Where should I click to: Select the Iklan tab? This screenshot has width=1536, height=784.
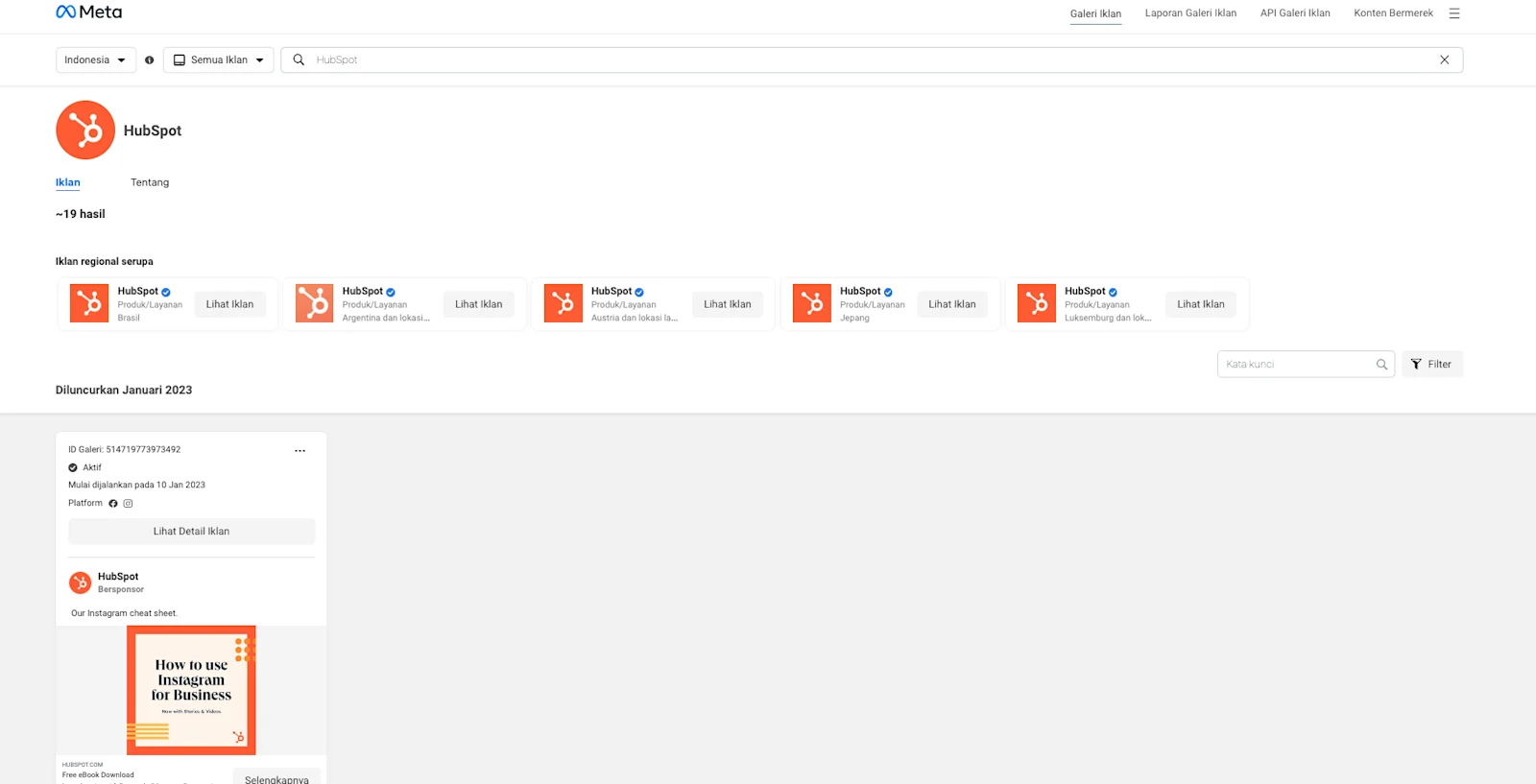[x=68, y=182]
